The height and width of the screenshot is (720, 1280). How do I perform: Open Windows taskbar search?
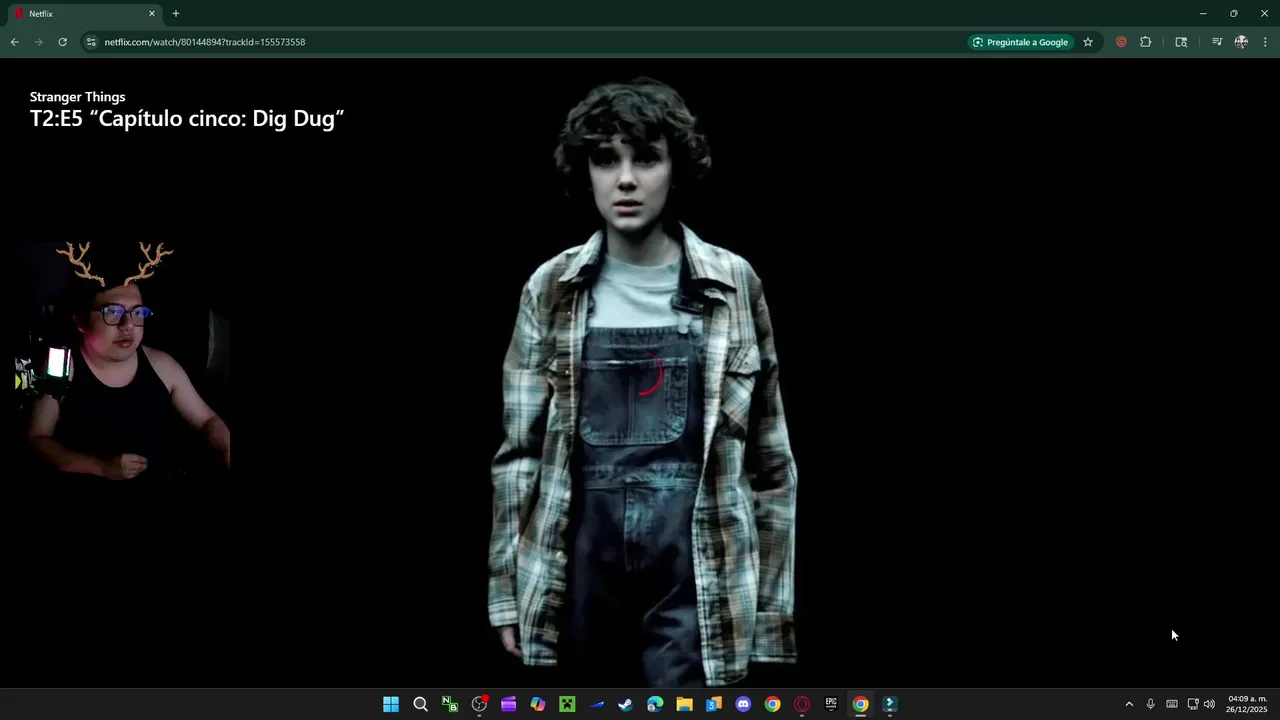[x=421, y=704]
